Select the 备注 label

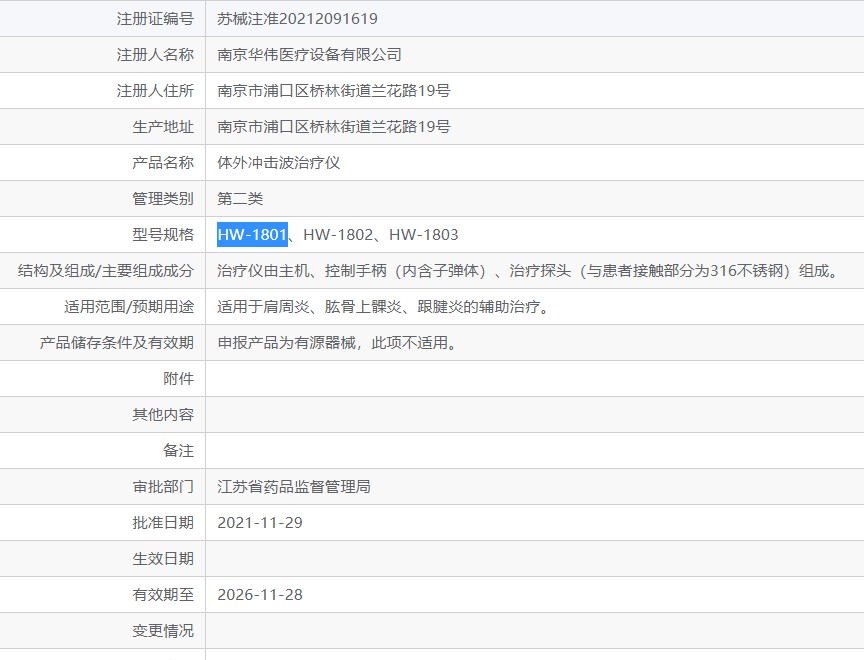178,451
